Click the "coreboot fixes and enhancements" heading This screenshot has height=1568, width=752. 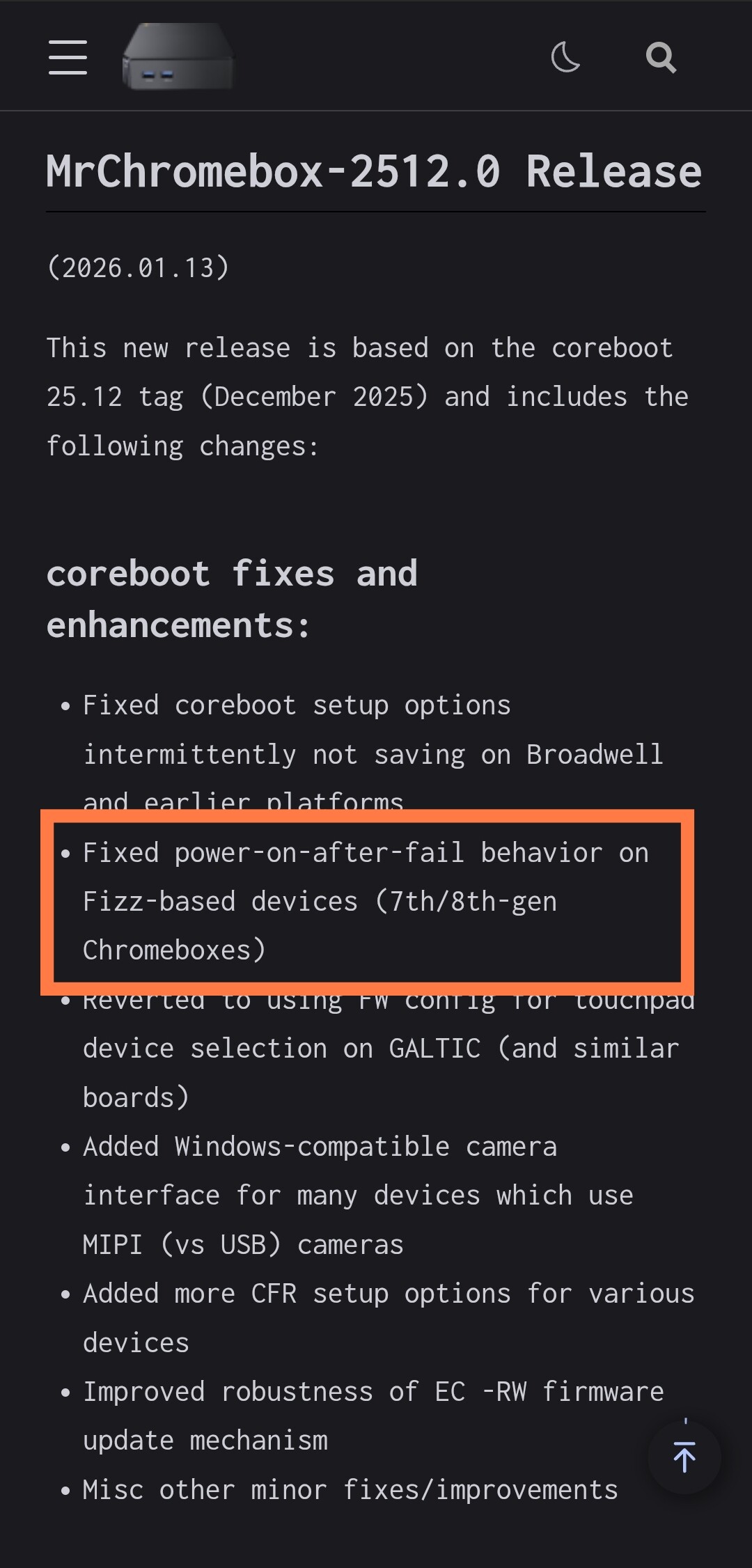[x=232, y=599]
